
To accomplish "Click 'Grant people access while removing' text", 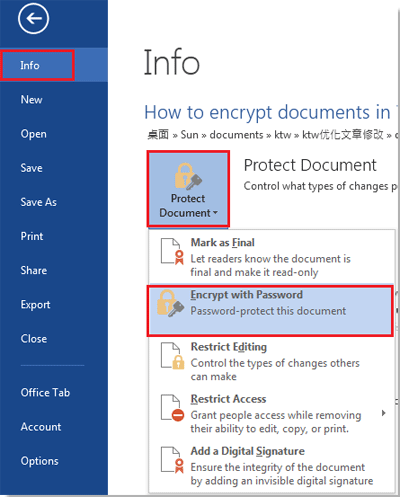I will point(276,415).
